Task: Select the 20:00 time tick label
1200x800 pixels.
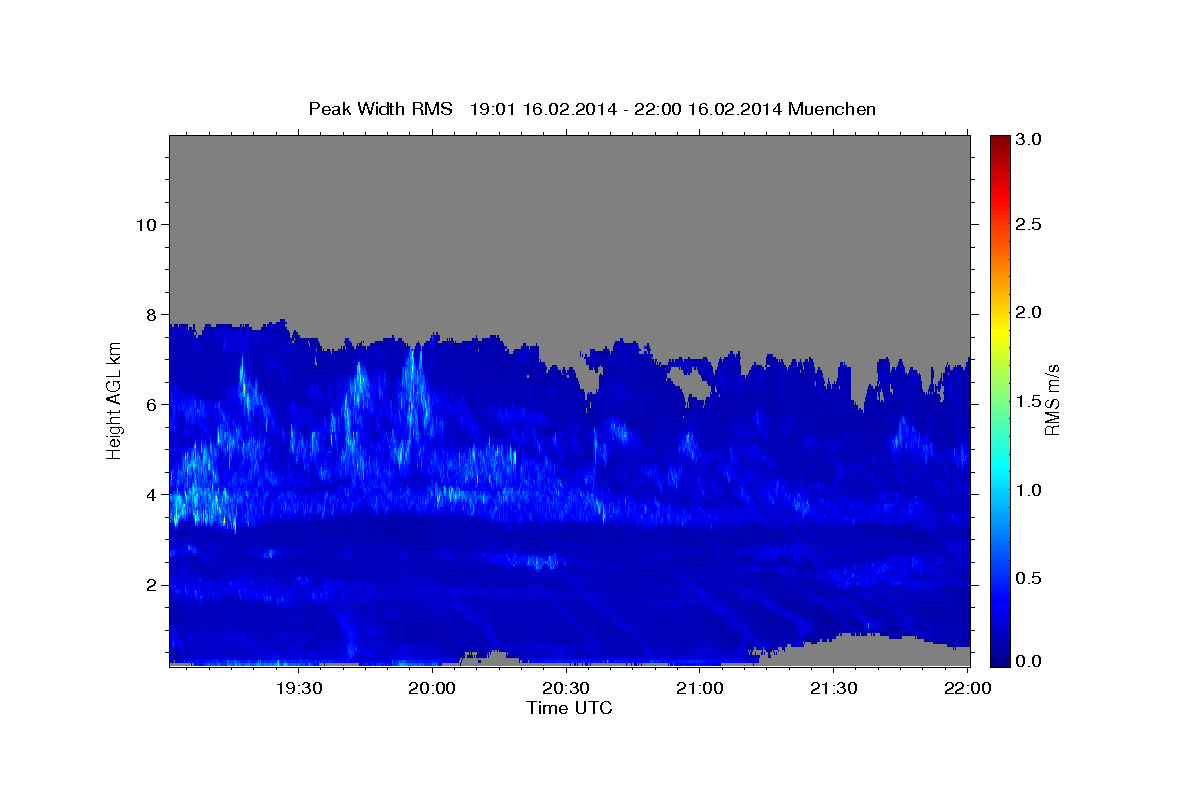Action: [432, 689]
